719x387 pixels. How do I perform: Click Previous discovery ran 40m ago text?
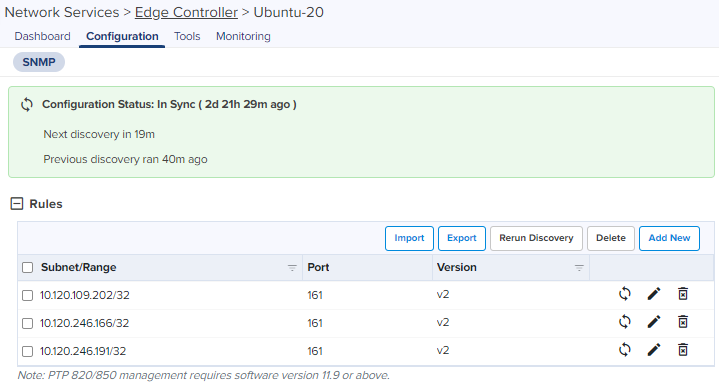(x=125, y=159)
